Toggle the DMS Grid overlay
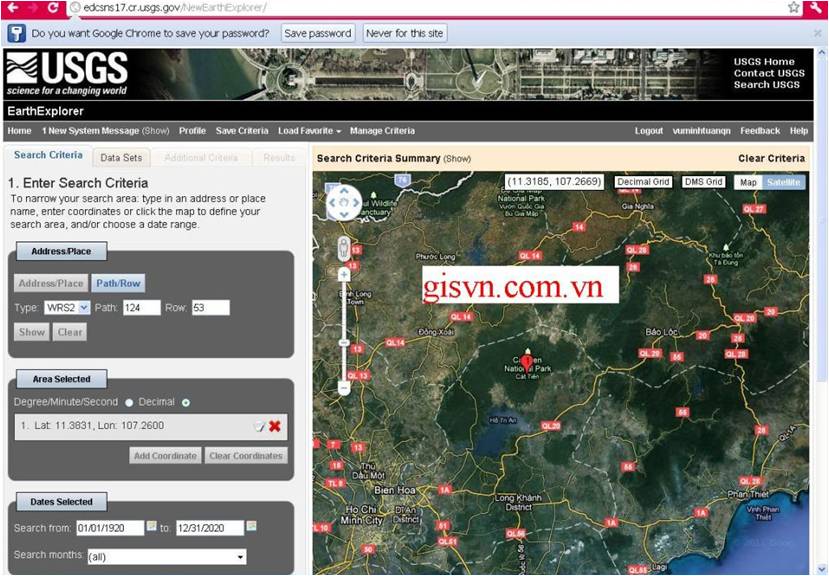This screenshot has width=829, height=576. pyautogui.click(x=703, y=182)
